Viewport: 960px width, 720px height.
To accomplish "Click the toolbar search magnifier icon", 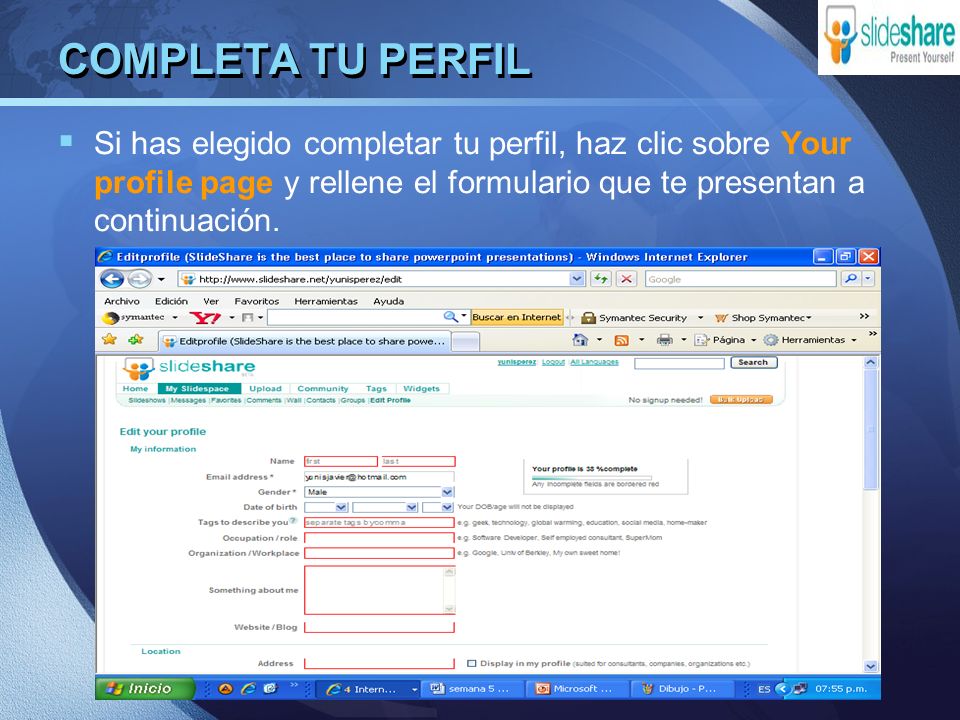I will pyautogui.click(x=450, y=317).
